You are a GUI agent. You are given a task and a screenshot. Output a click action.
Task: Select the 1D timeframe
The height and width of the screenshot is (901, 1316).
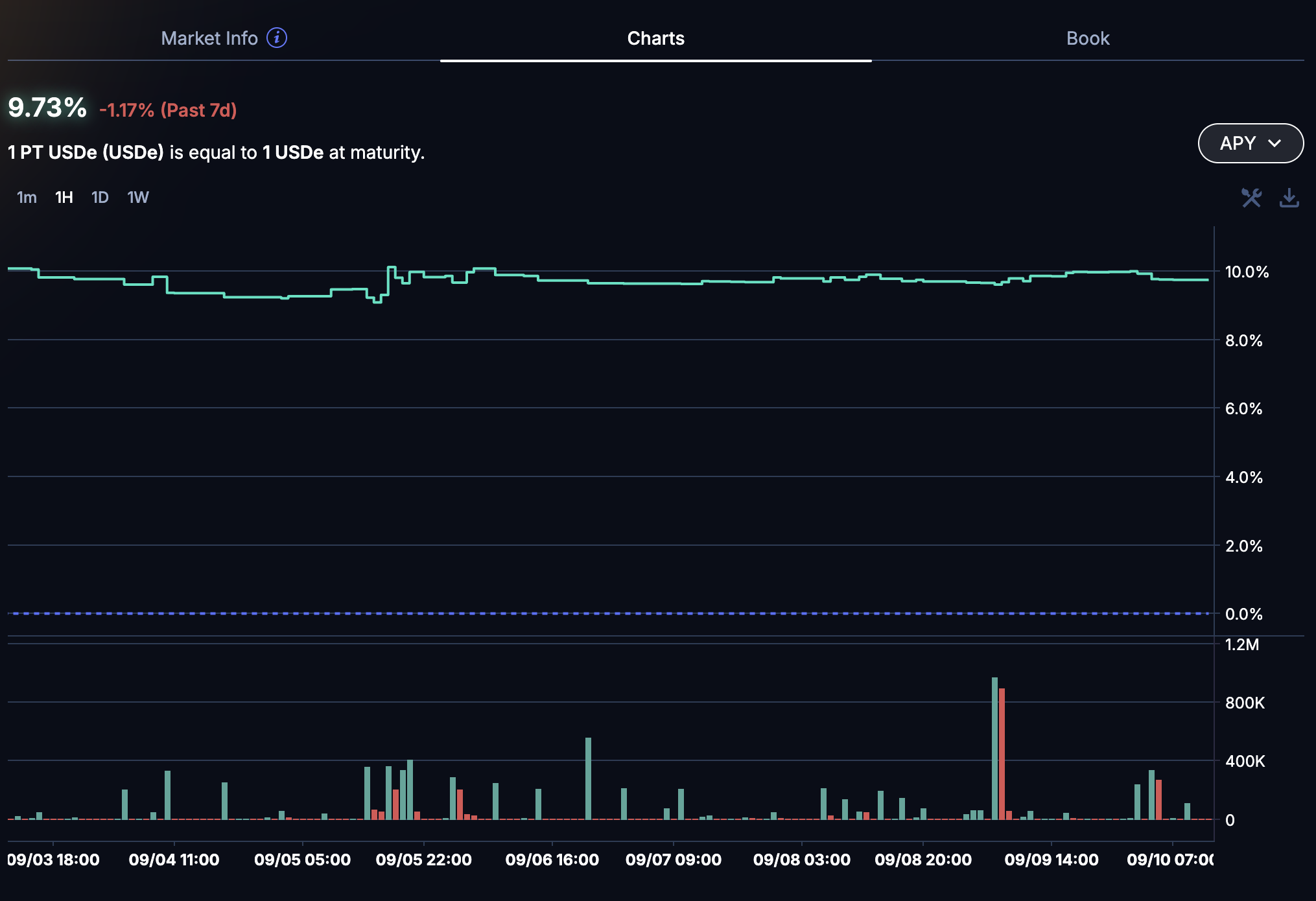click(x=100, y=197)
